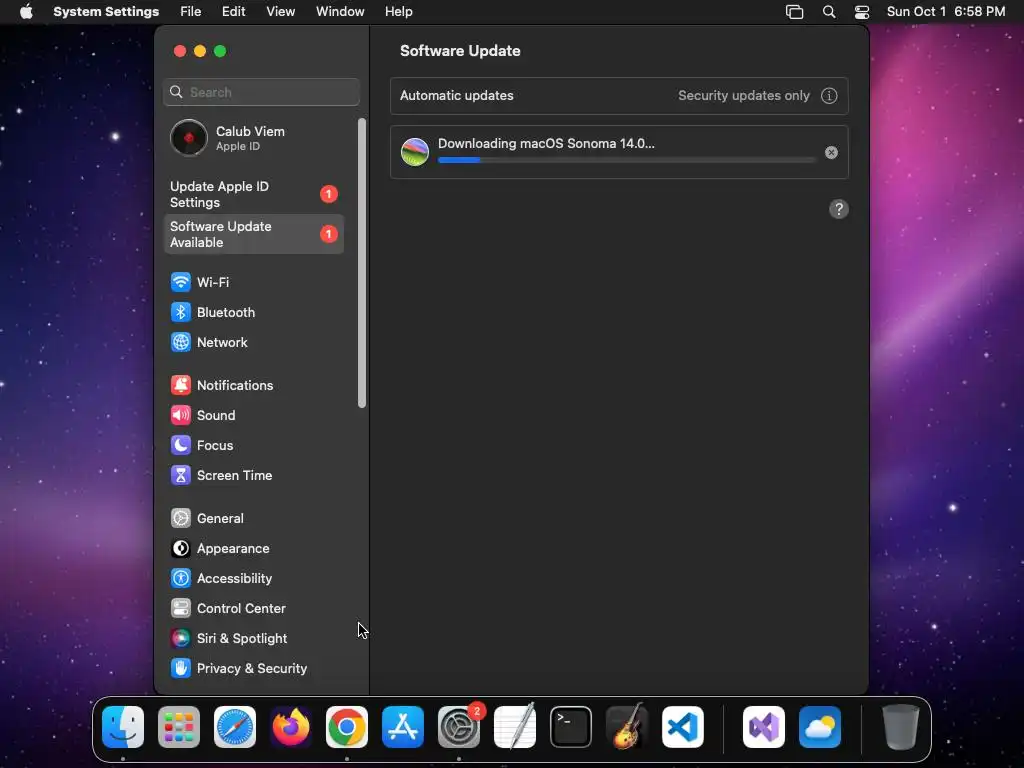Open TextEdit from the Dock
The width and height of the screenshot is (1024, 768).
tap(515, 727)
